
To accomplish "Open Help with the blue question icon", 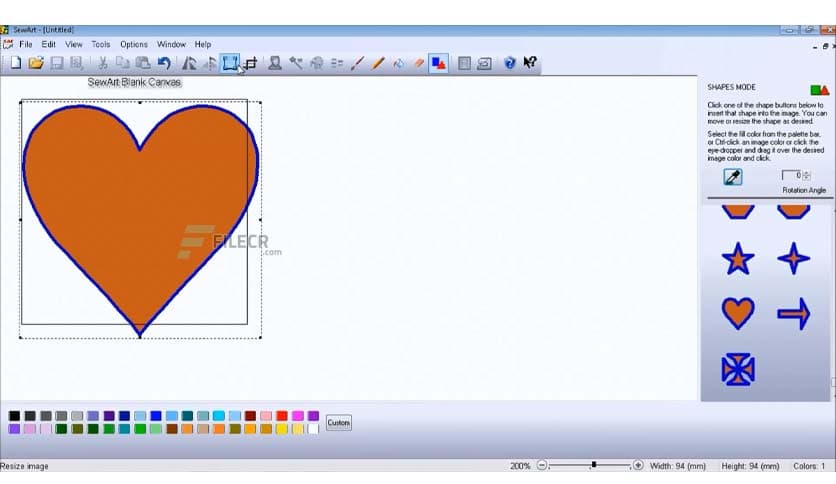I will click(510, 63).
